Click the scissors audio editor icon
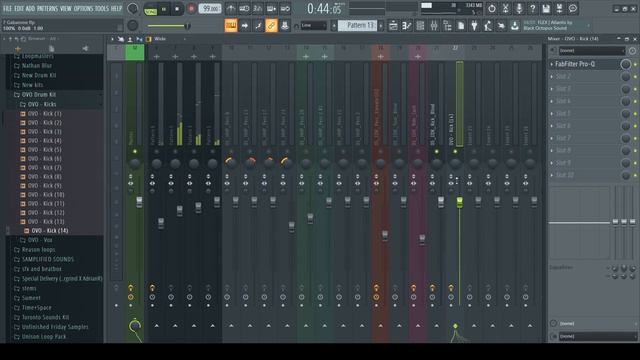The image size is (640, 360). click(505, 8)
